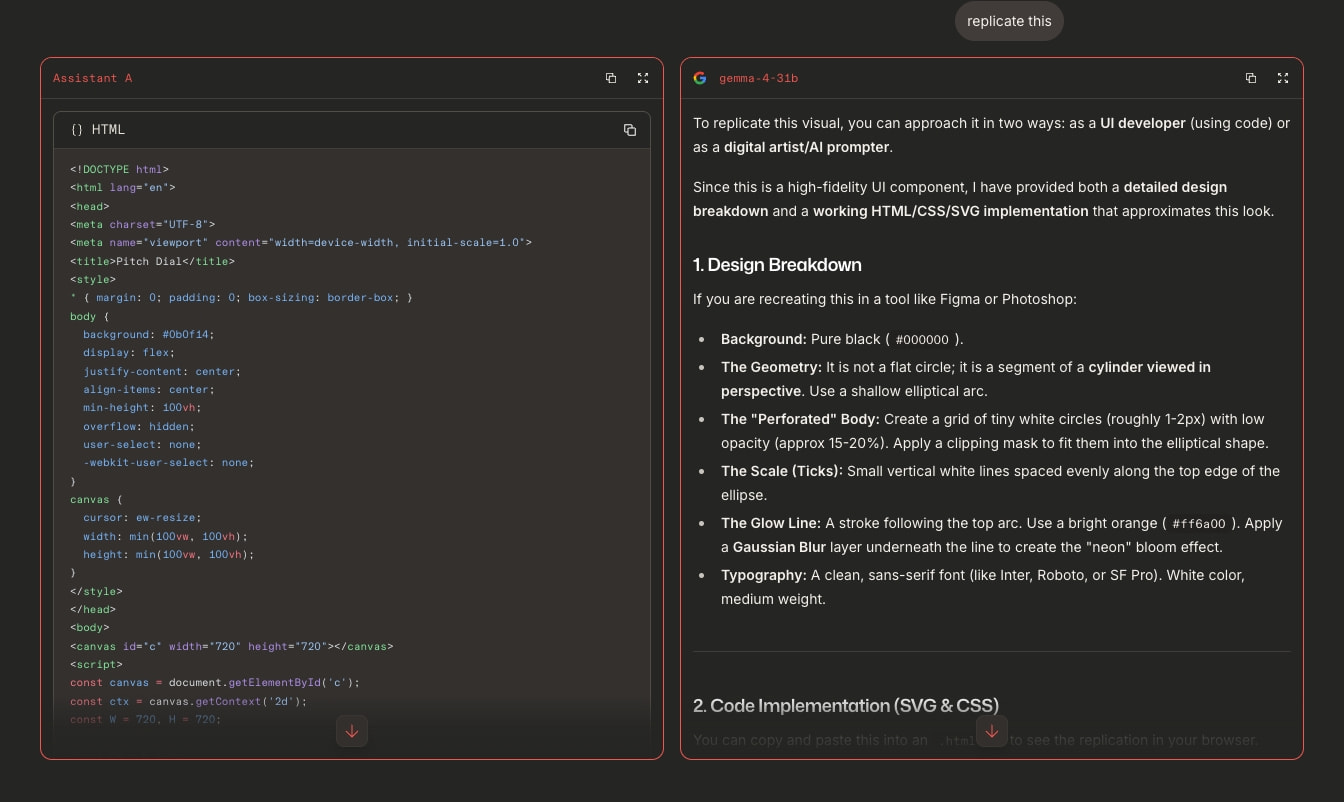Click "The Scale (Ticks):" bullet item
Image resolution: width=1344 pixels, height=802 pixels.
point(1000,483)
